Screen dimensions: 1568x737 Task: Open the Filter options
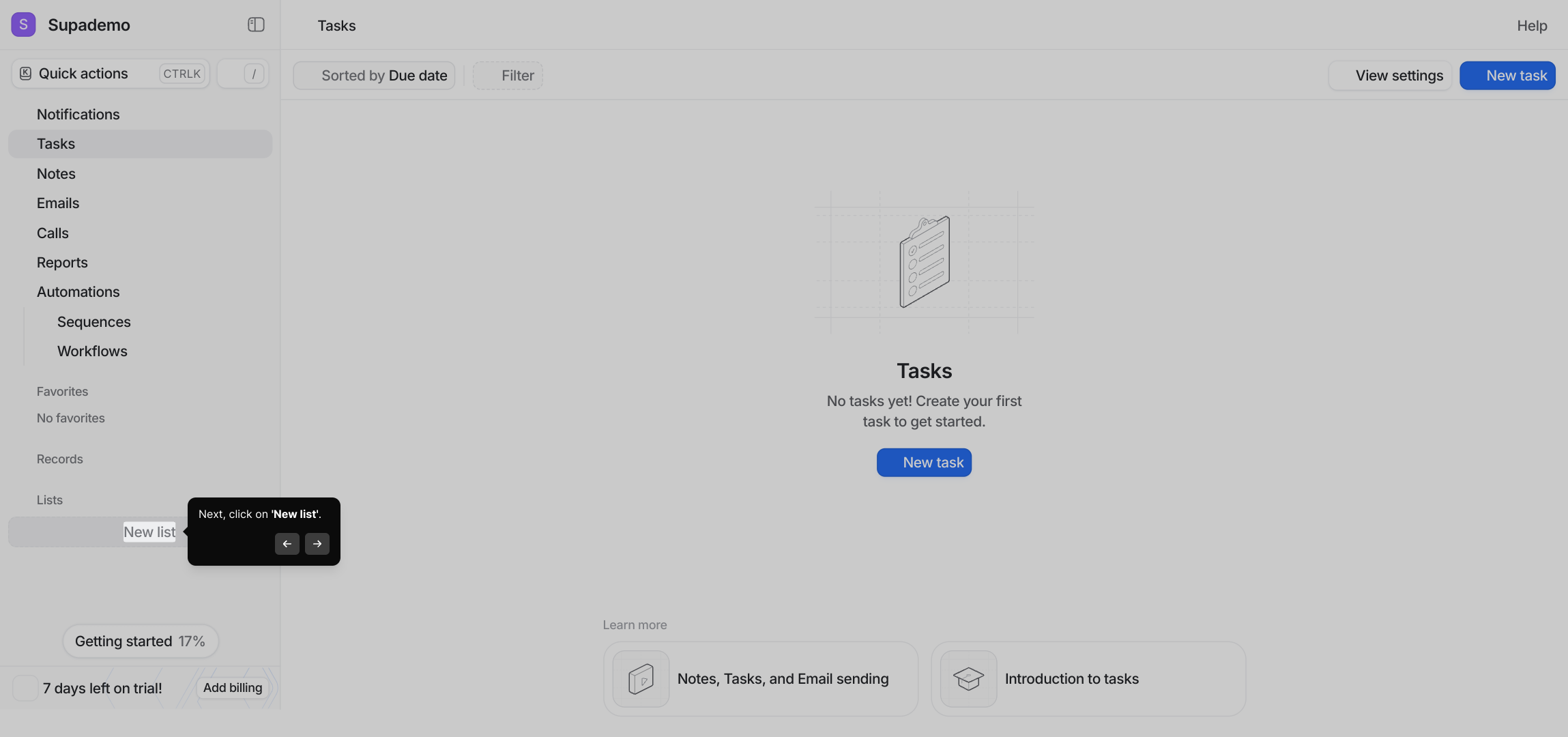point(508,76)
